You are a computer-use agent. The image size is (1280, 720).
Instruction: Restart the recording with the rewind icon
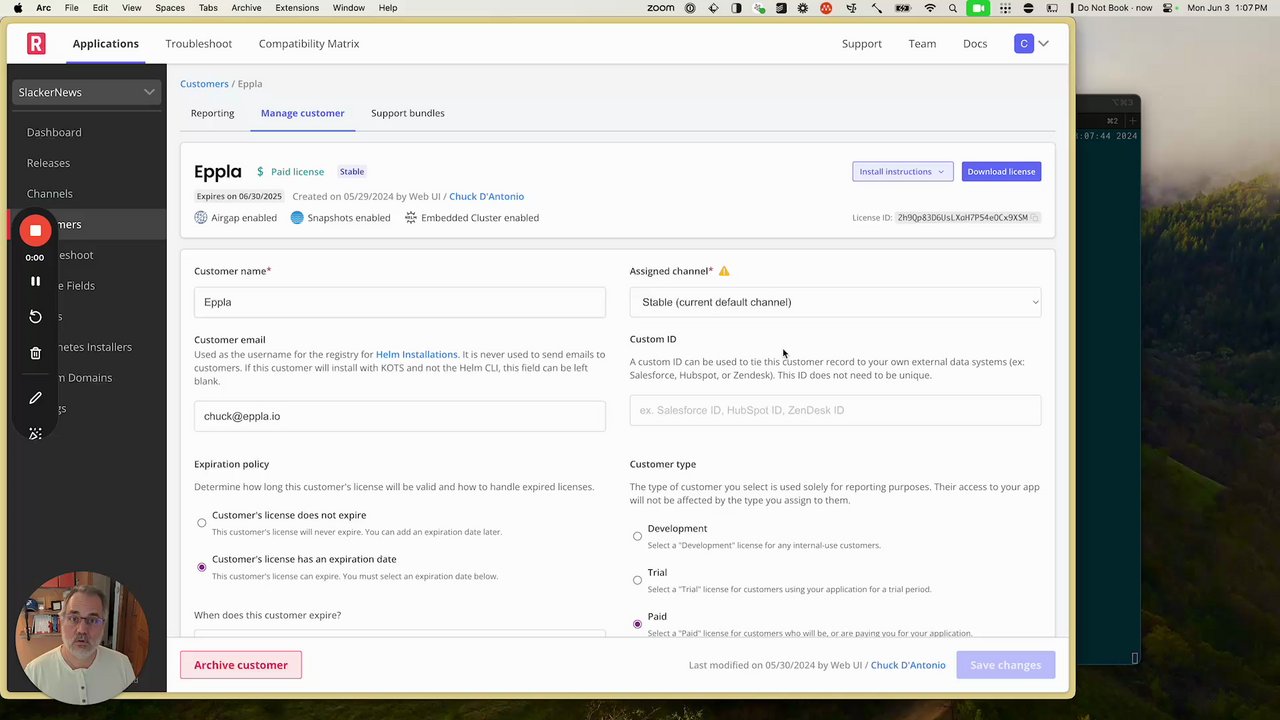(35, 317)
